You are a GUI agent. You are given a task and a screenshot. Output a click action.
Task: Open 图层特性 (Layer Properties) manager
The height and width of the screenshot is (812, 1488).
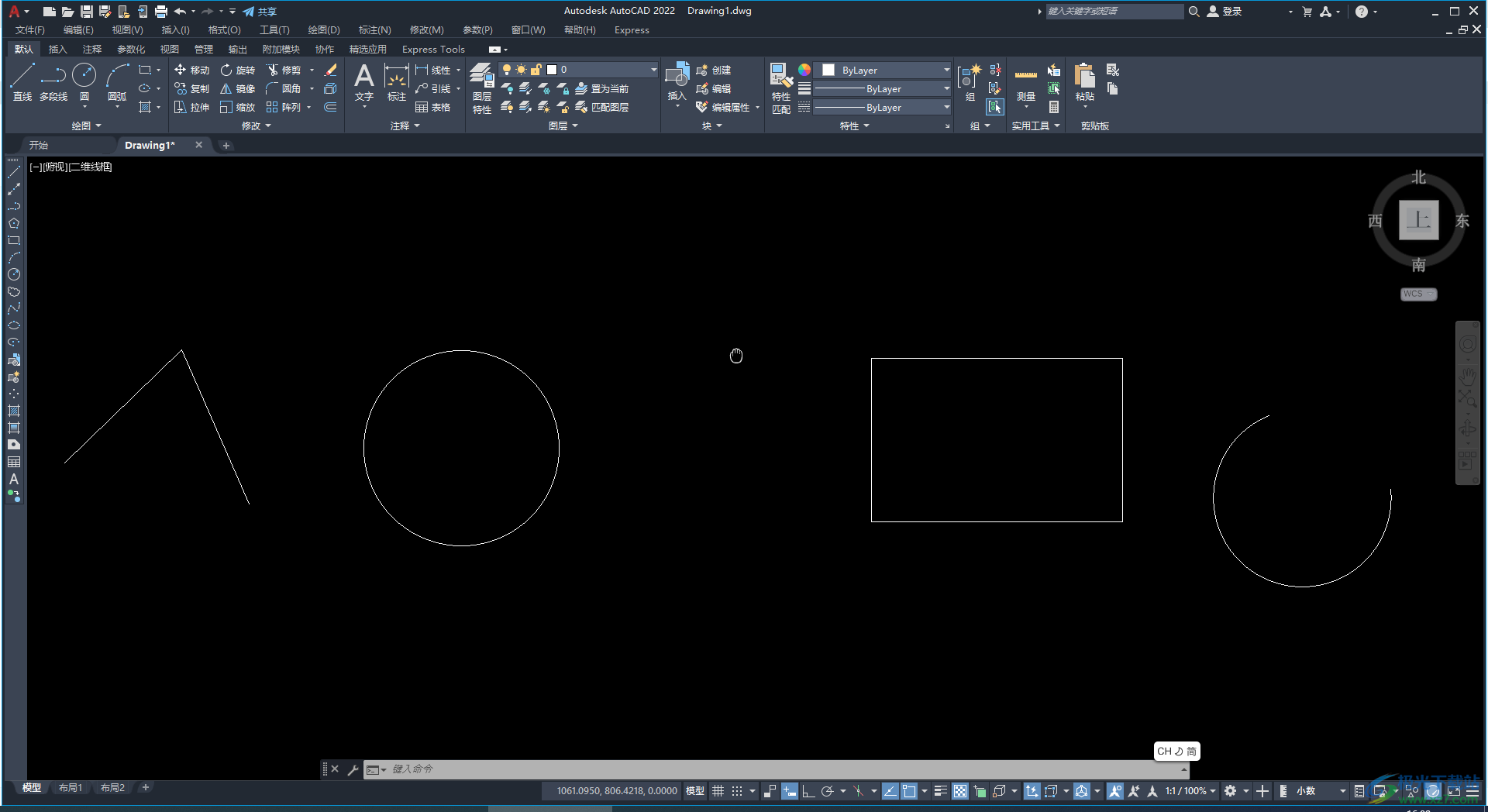click(x=482, y=88)
